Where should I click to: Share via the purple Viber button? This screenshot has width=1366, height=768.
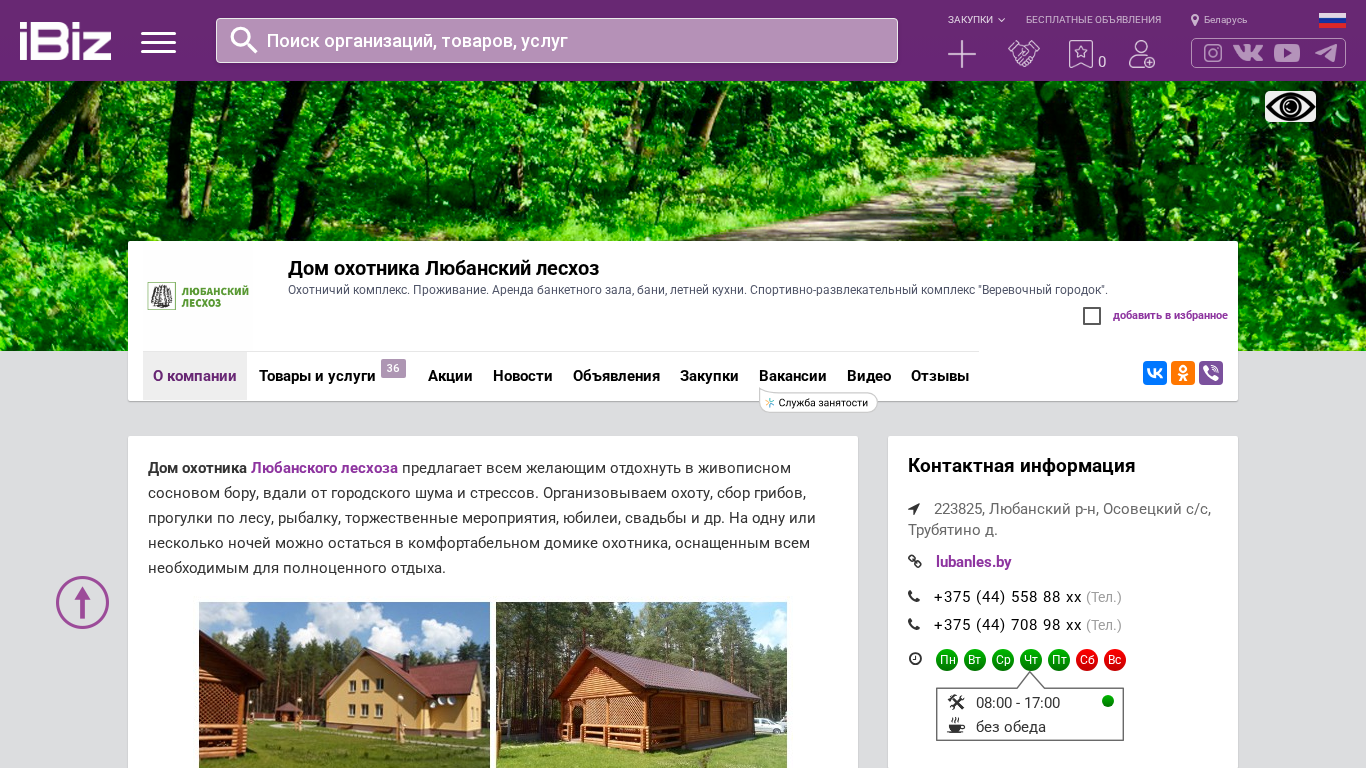1211,373
